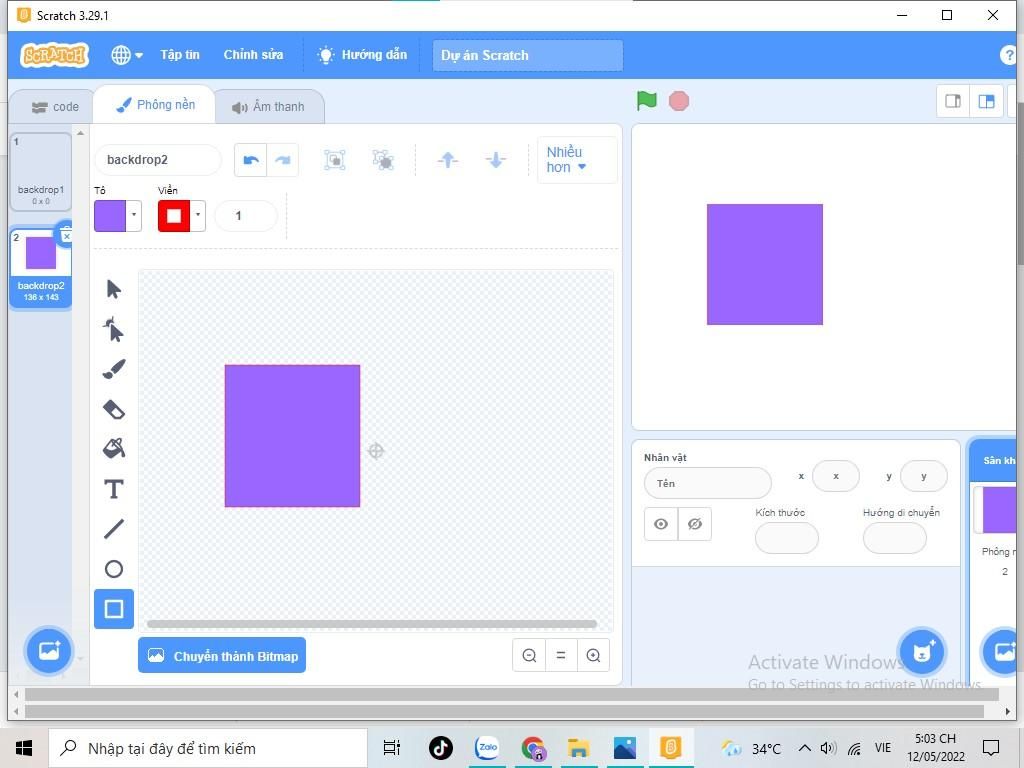Open Zalo from the taskbar
Screen dimensions: 1024x768
[487, 748]
